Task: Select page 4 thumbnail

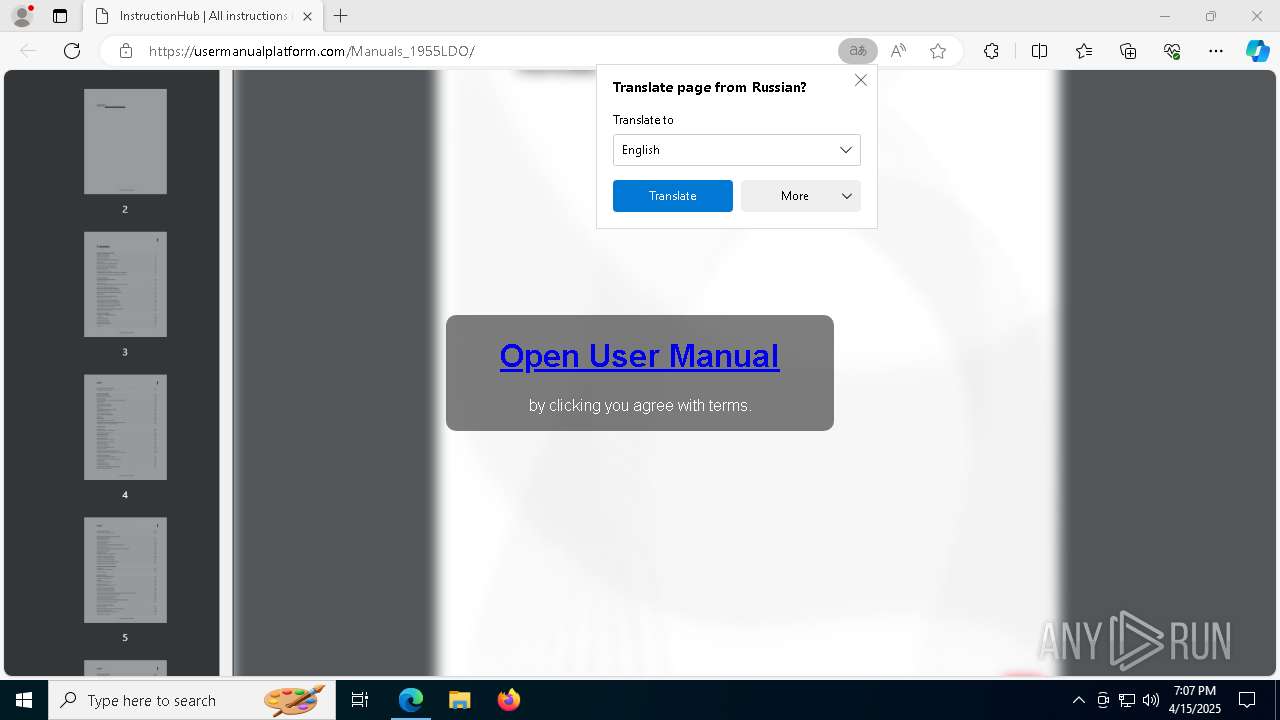Action: pyautogui.click(x=125, y=427)
